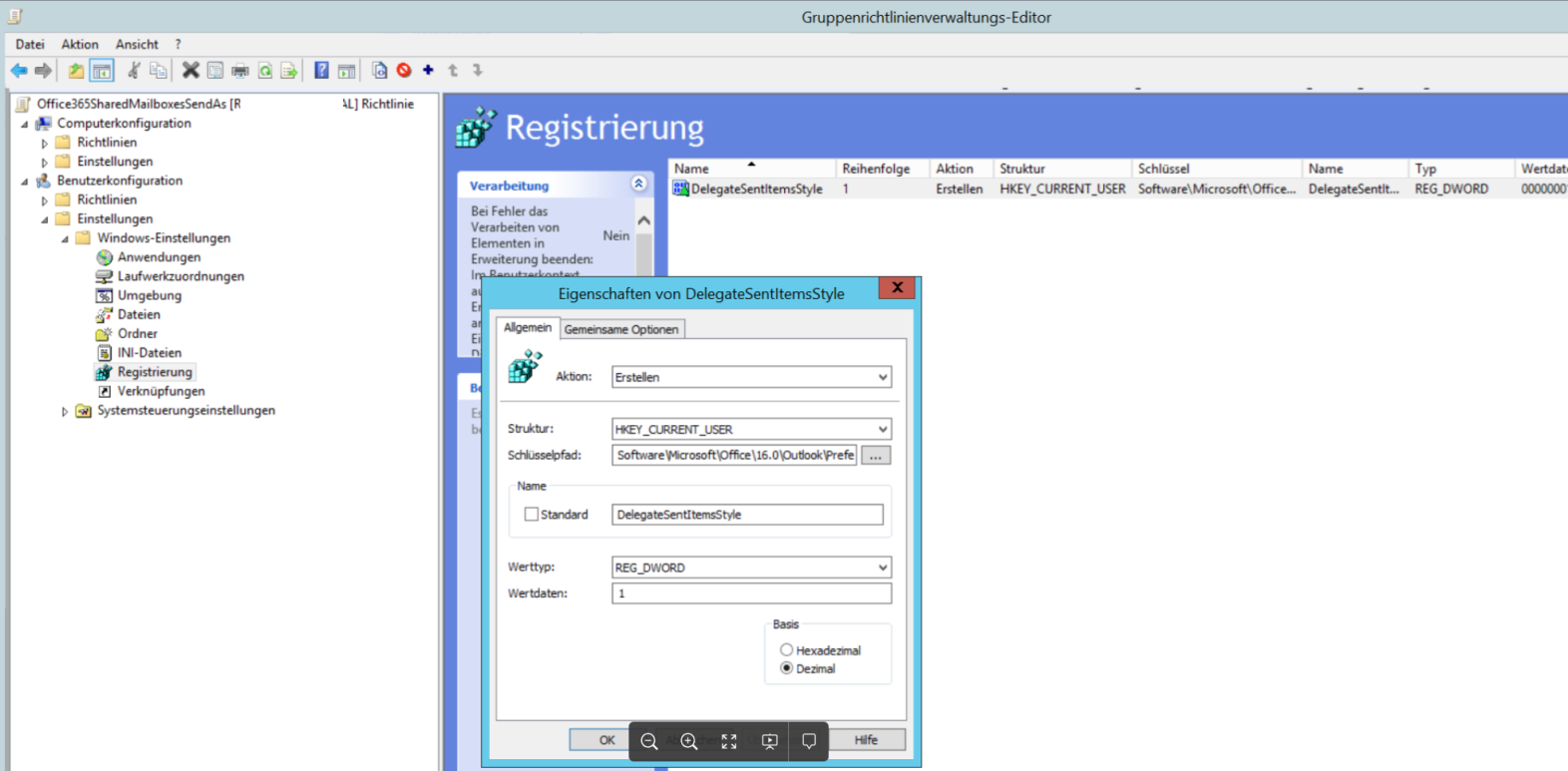The image size is (1568, 771).
Task: Click the blue question mark help icon
Action: pos(321,71)
